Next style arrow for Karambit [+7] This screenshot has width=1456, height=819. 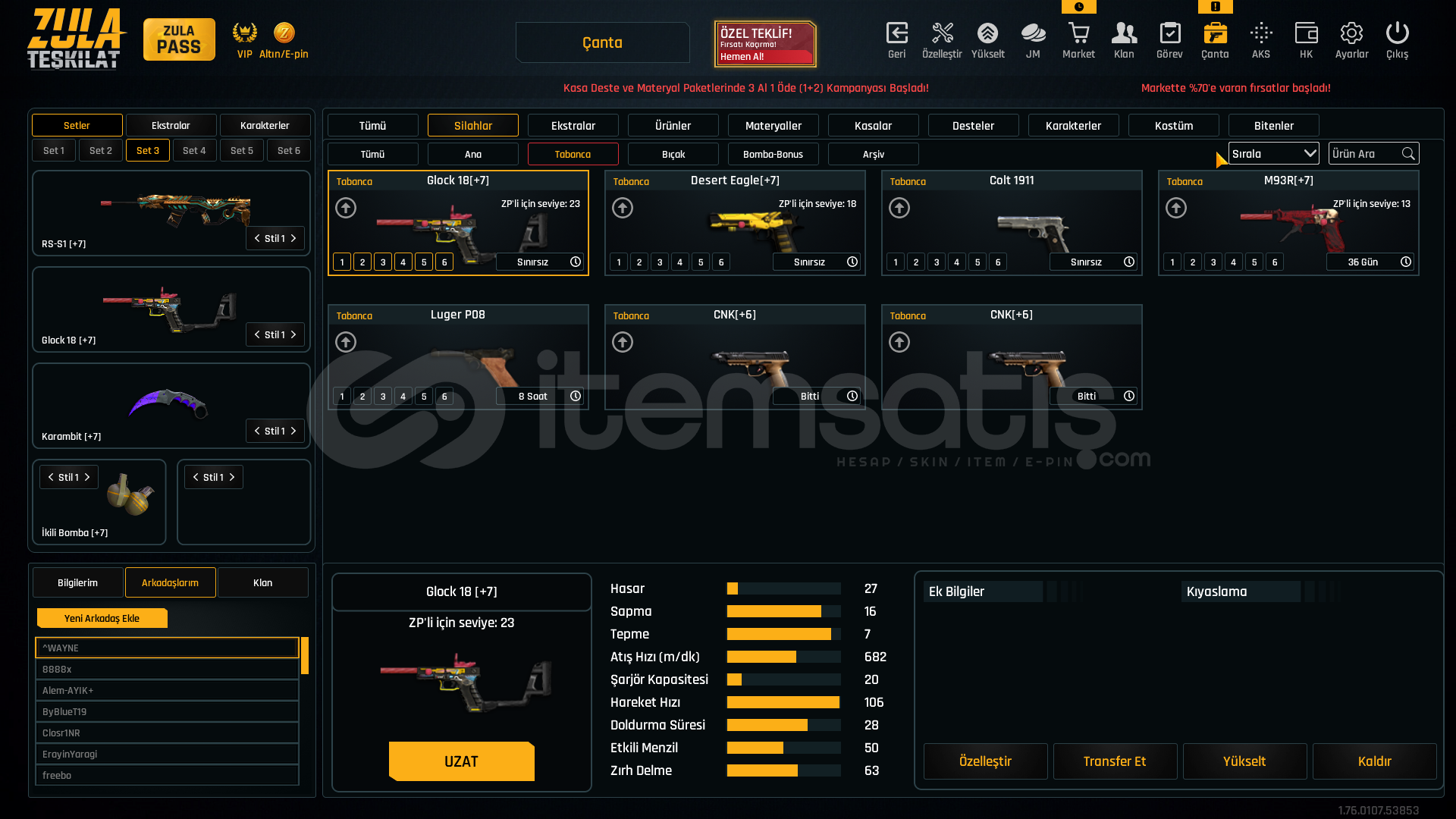[x=293, y=431]
